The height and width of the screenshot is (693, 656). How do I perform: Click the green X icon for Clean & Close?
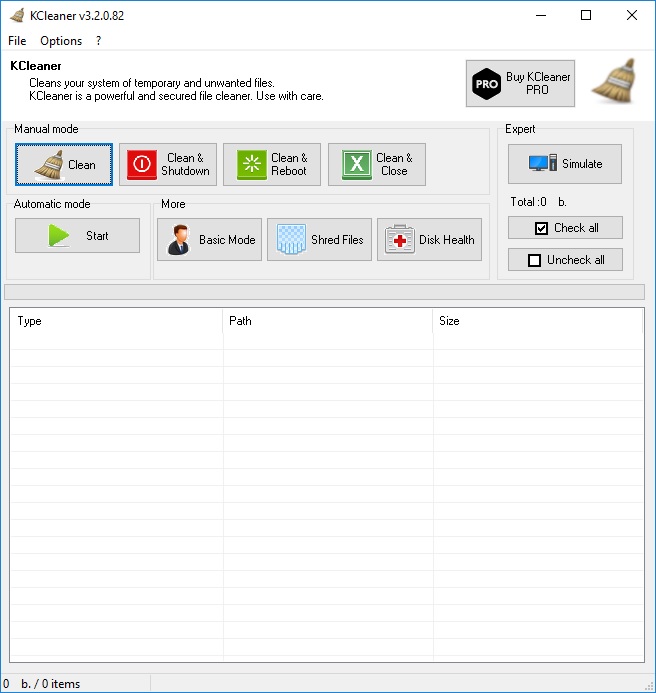pyautogui.click(x=357, y=164)
